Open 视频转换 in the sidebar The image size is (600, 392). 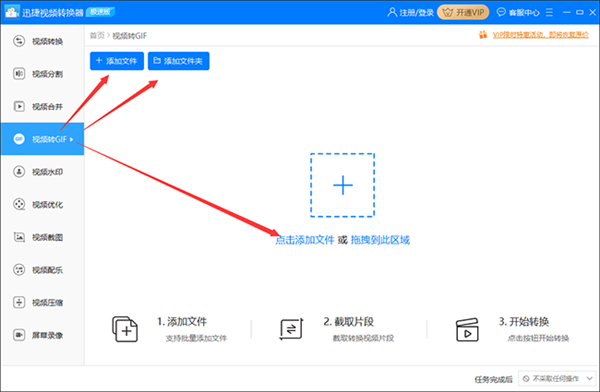(x=42, y=41)
